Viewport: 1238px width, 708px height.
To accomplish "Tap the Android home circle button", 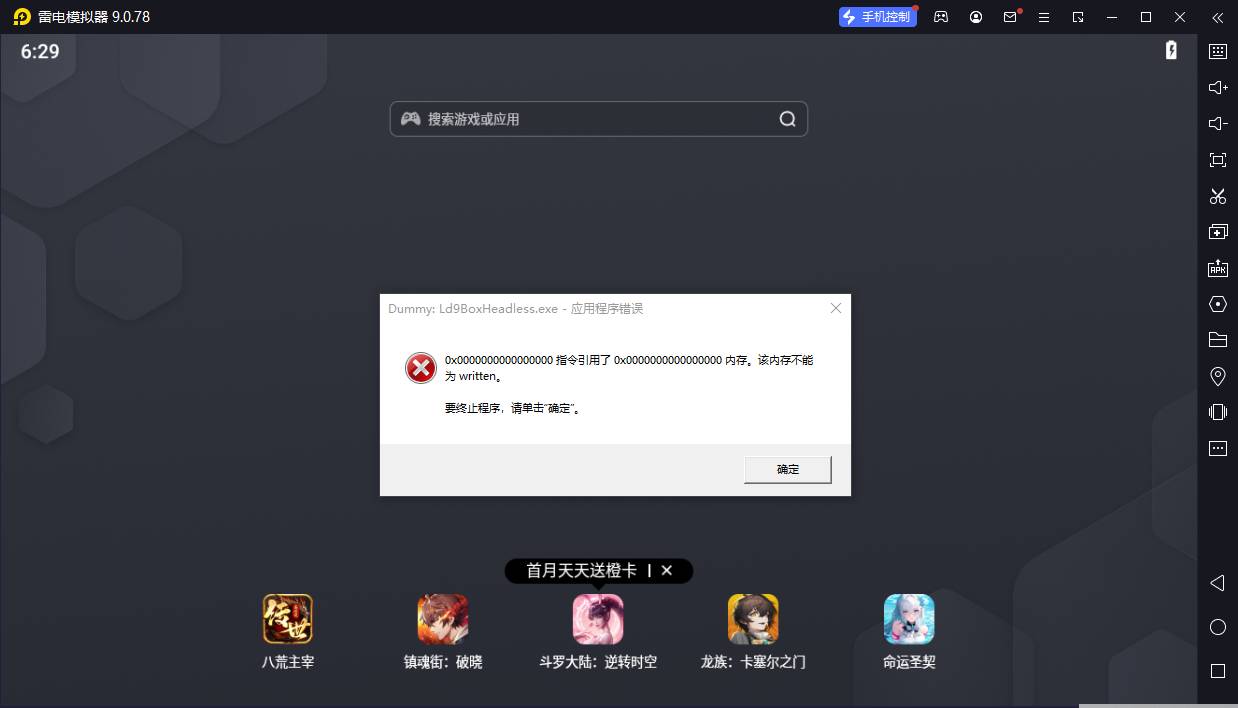I will (1218, 627).
